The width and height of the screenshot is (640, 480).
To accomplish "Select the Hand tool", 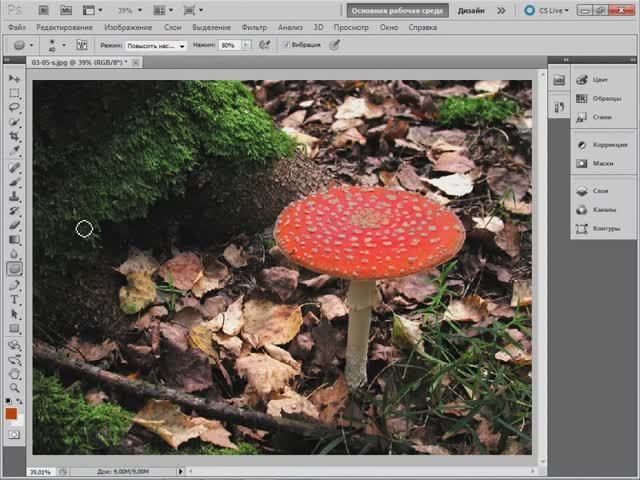I will tap(14, 374).
